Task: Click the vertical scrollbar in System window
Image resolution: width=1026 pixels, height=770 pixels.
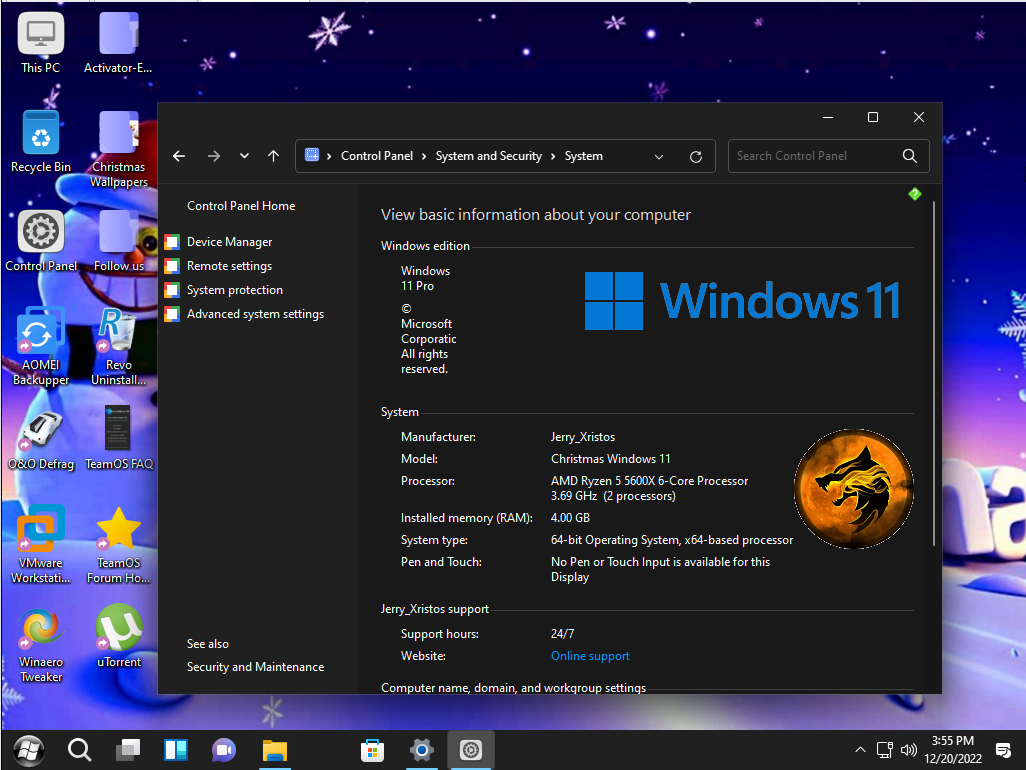Action: (x=934, y=370)
